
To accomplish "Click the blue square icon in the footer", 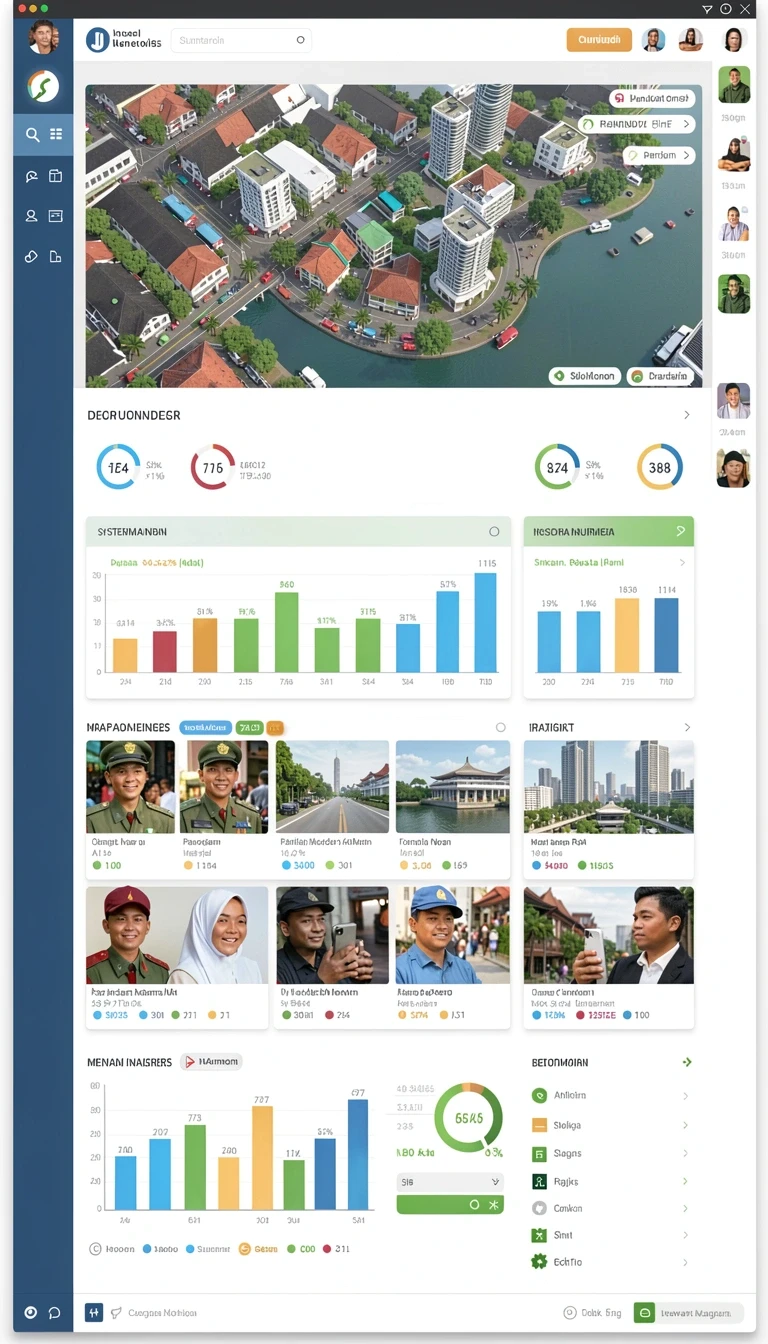I will (x=94, y=1312).
